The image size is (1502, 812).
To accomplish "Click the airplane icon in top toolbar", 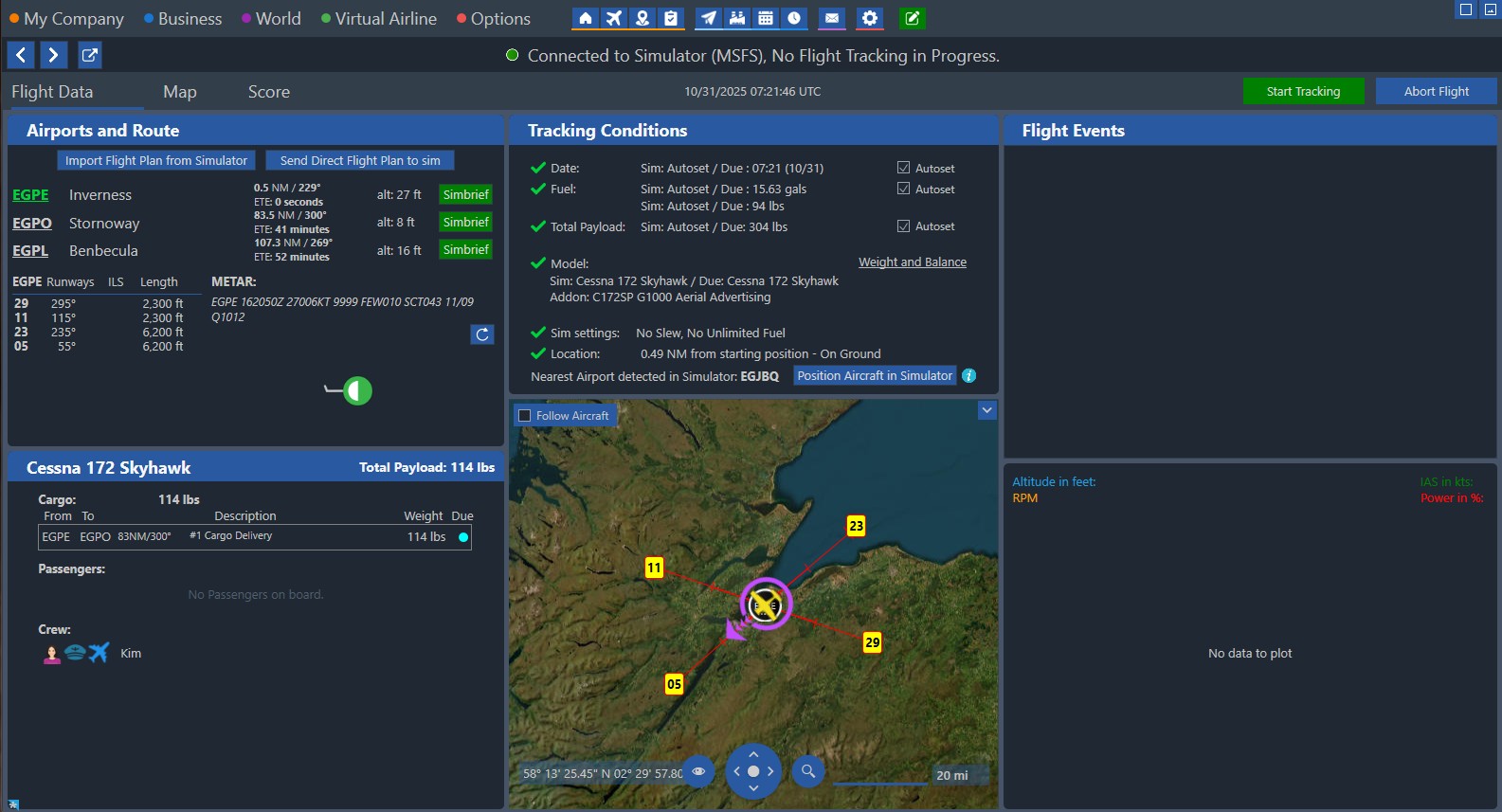I will tap(614, 18).
